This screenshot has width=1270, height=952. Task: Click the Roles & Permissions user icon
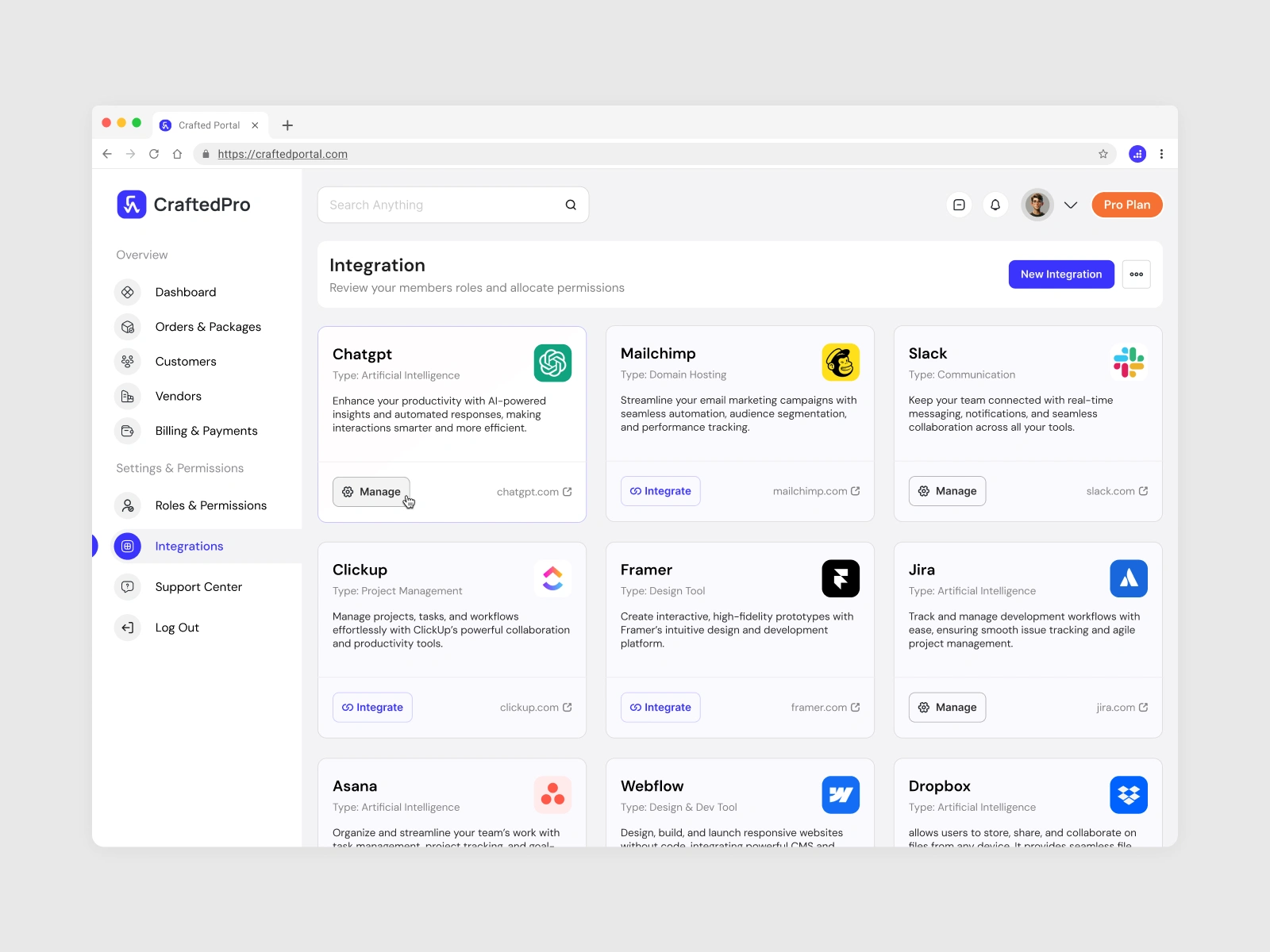pyautogui.click(x=127, y=505)
